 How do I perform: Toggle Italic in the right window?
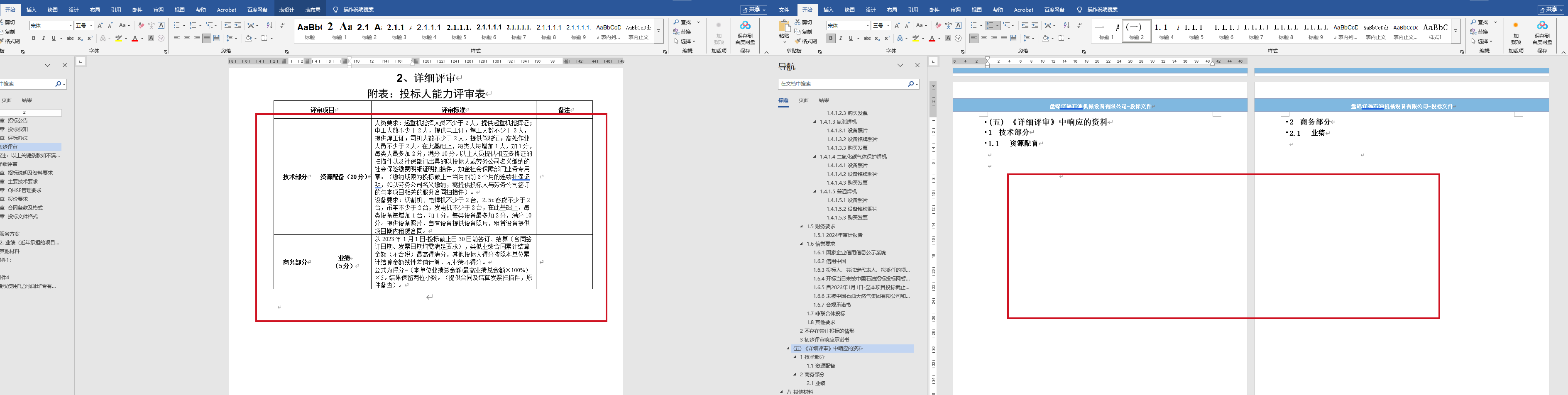point(841,38)
